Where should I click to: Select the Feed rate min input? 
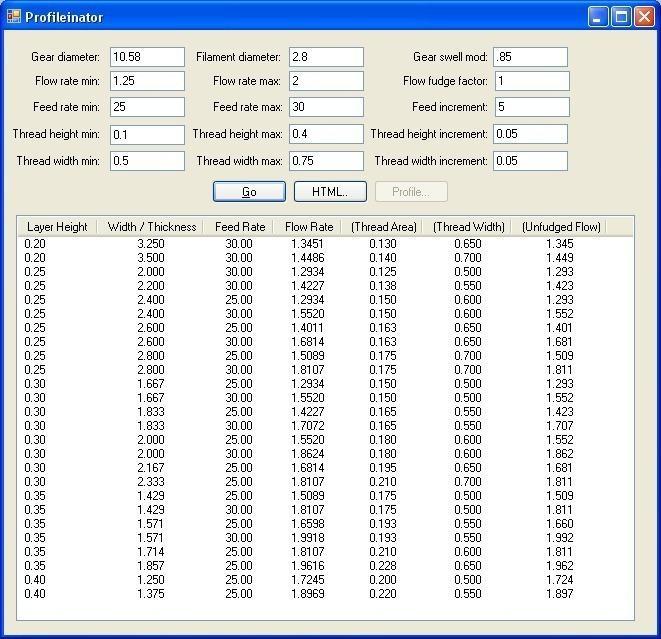(147, 107)
